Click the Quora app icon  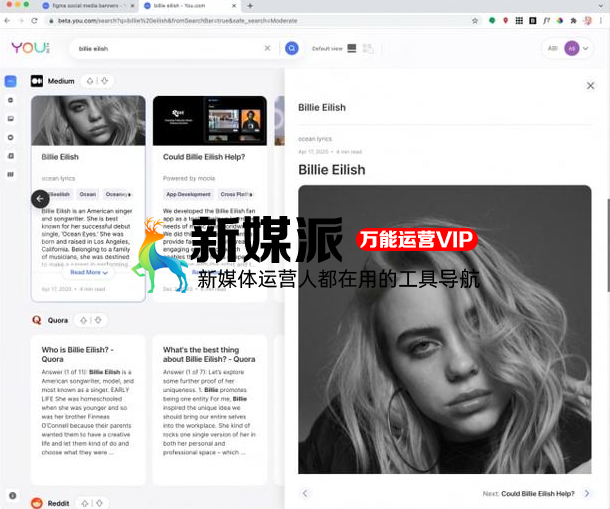pyautogui.click(x=37, y=320)
